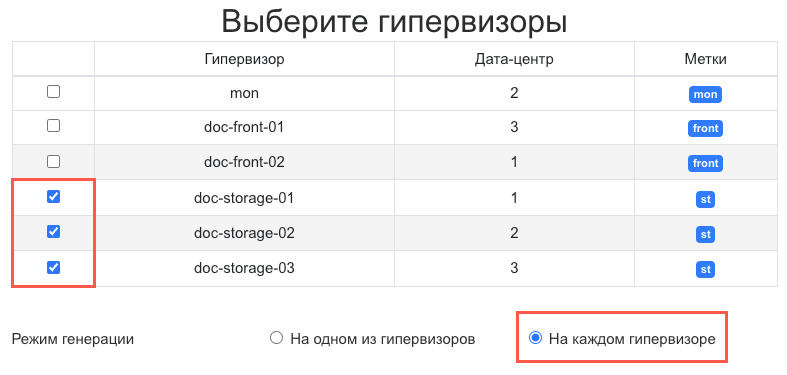Viewport: 787px width, 375px height.
Task: Uncheck the doc-storage-01 checkbox
Action: 53,197
